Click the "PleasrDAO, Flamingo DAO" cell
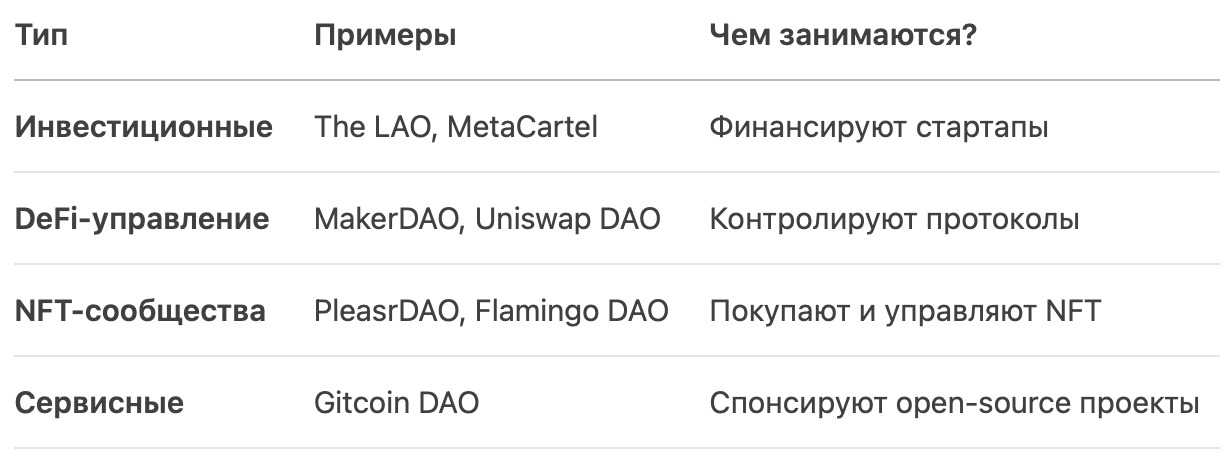 (491, 311)
